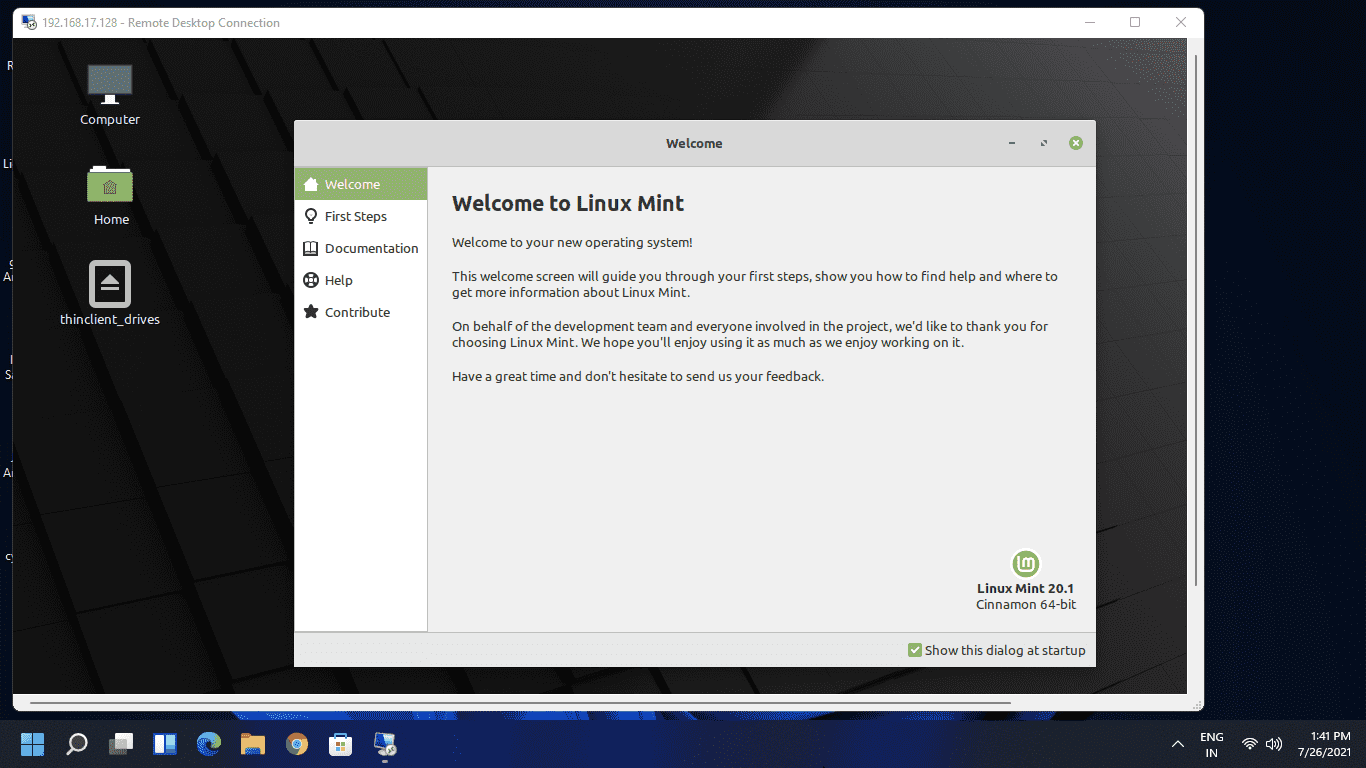Open the Windows Start menu
Viewport: 1366px width, 768px height.
click(32, 744)
